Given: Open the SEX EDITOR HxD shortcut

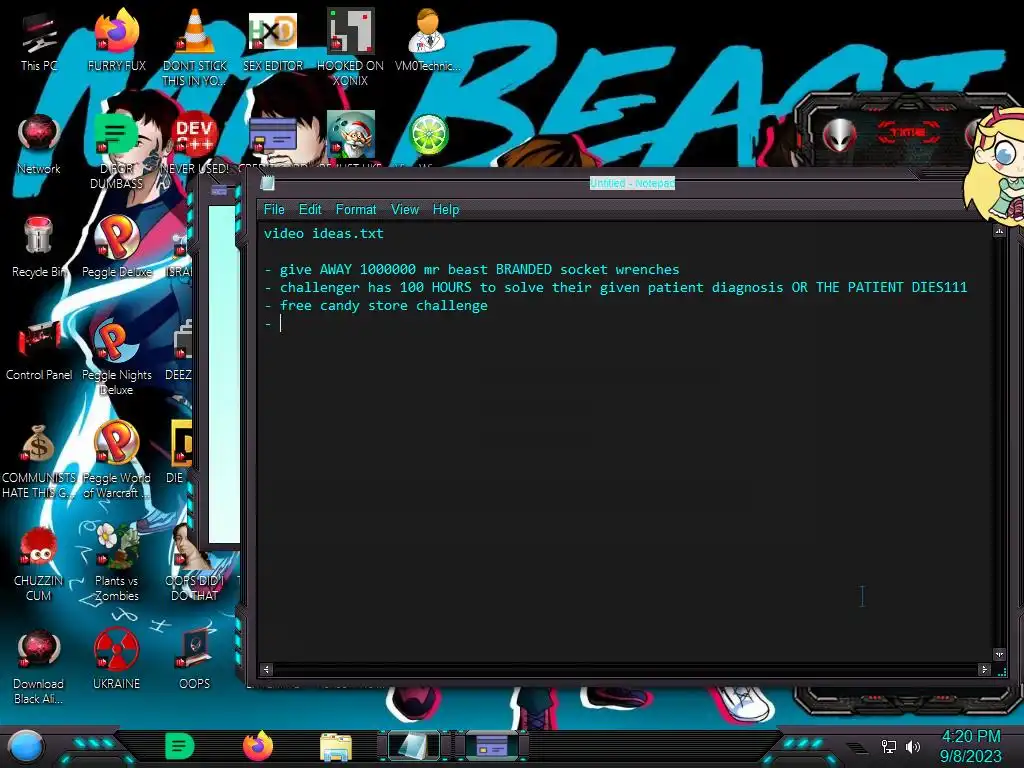Looking at the screenshot, I should (x=272, y=42).
